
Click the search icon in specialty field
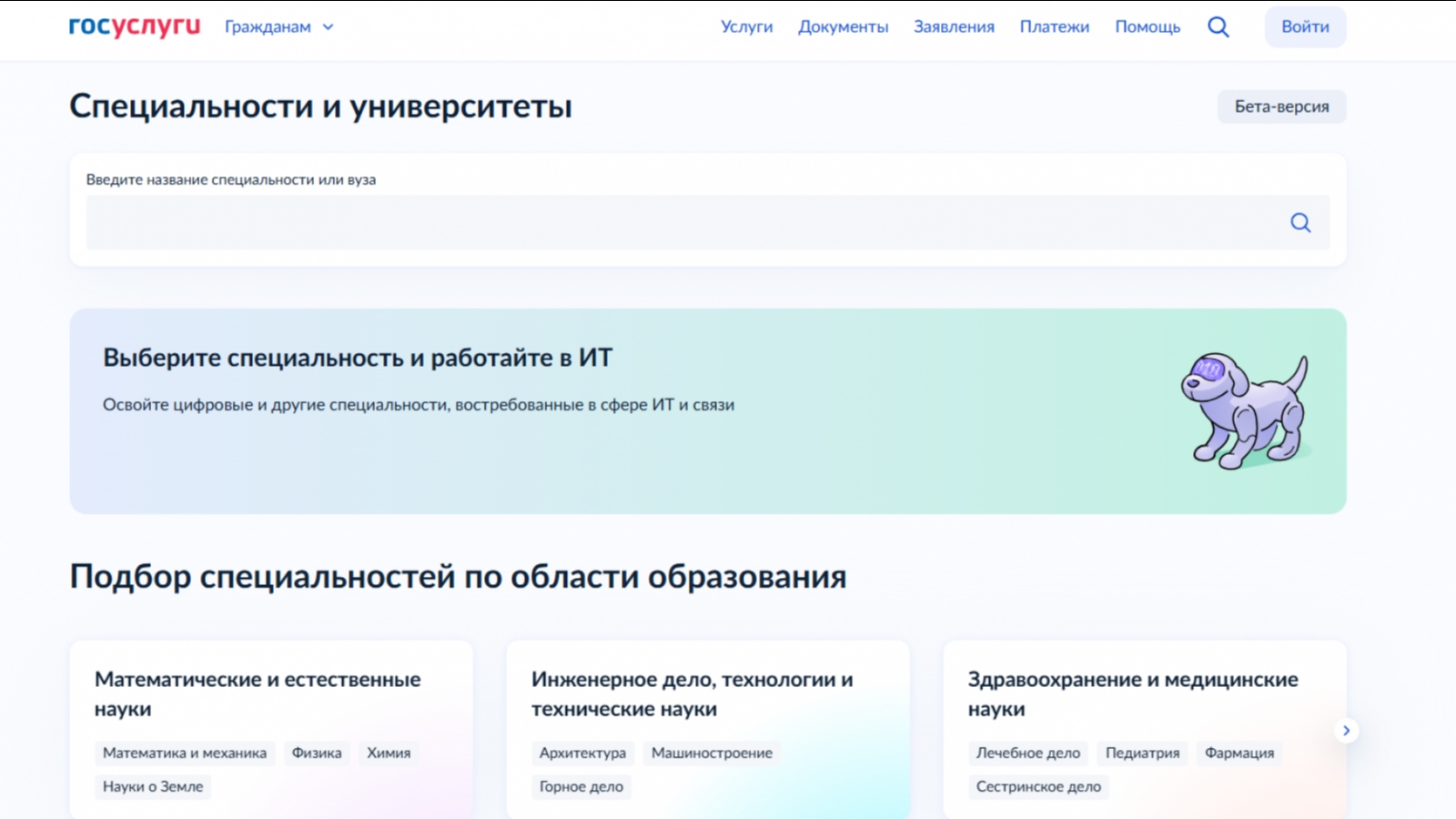[x=1300, y=223]
